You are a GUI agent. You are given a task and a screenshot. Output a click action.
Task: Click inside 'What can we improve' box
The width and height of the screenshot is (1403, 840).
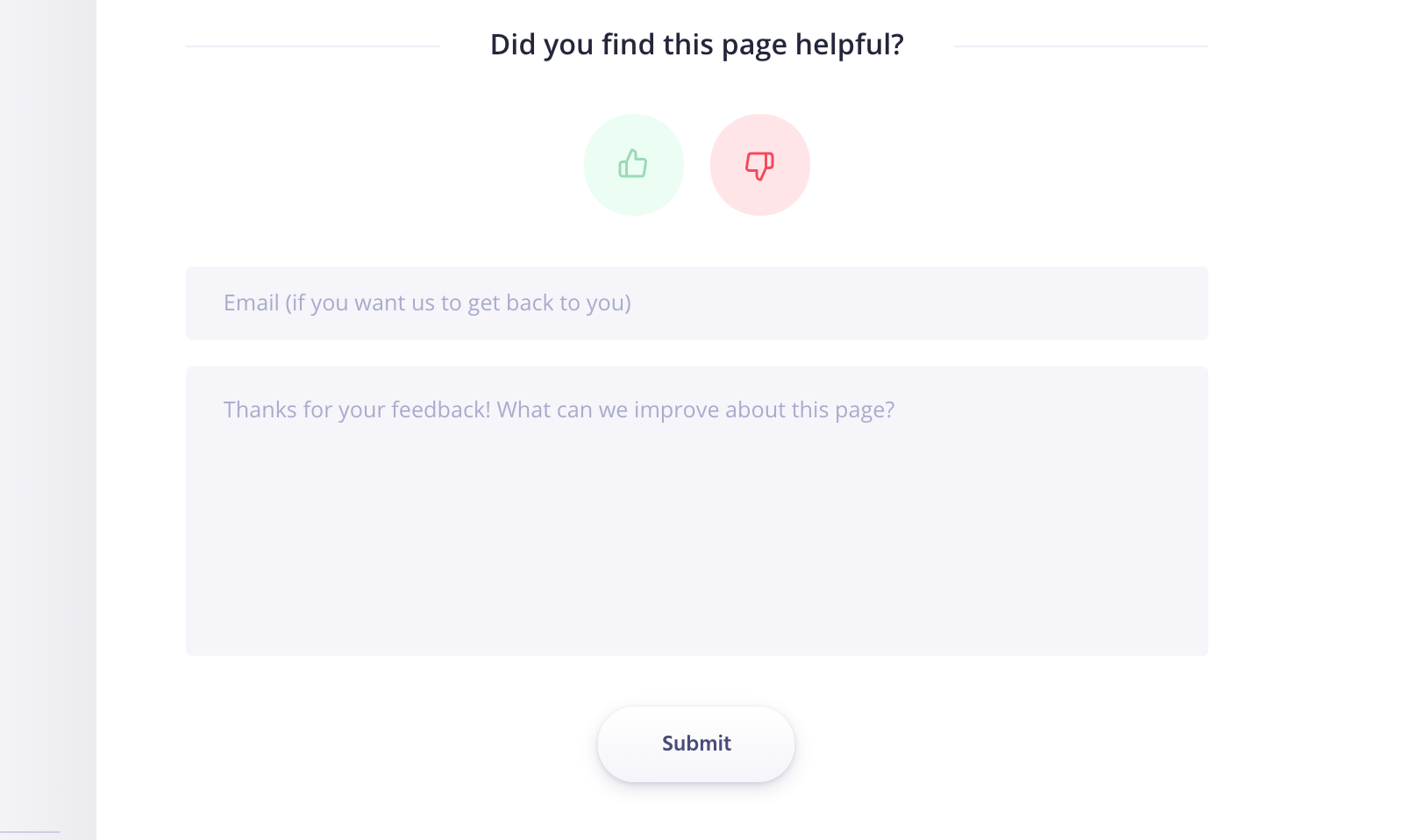point(697,511)
